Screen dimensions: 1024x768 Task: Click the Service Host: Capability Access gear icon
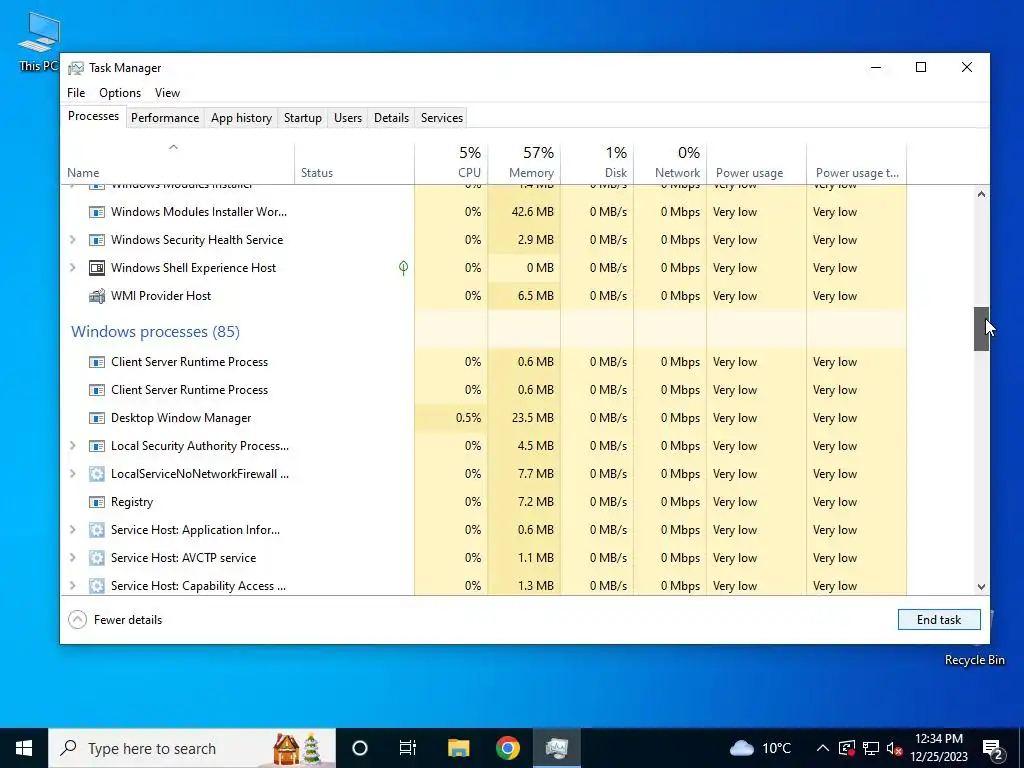pos(97,586)
